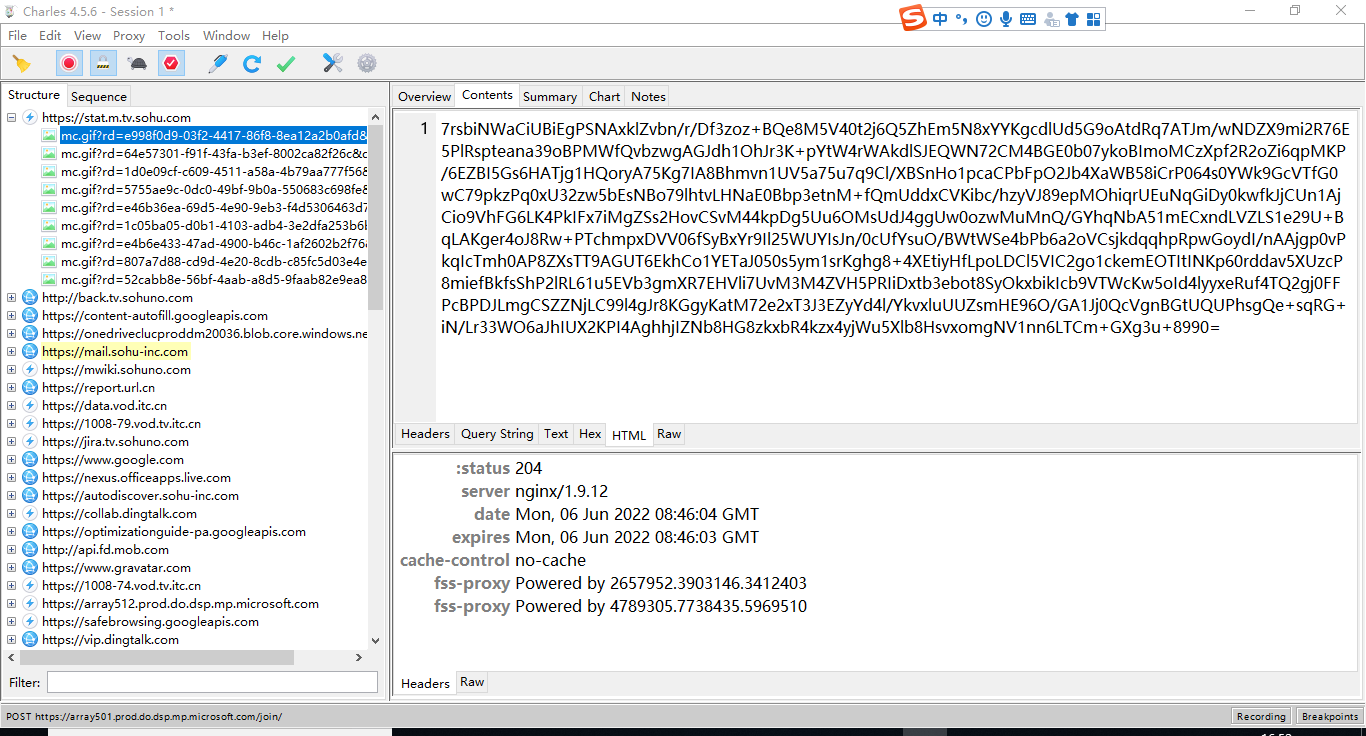Show the request Hex tab

(590, 434)
